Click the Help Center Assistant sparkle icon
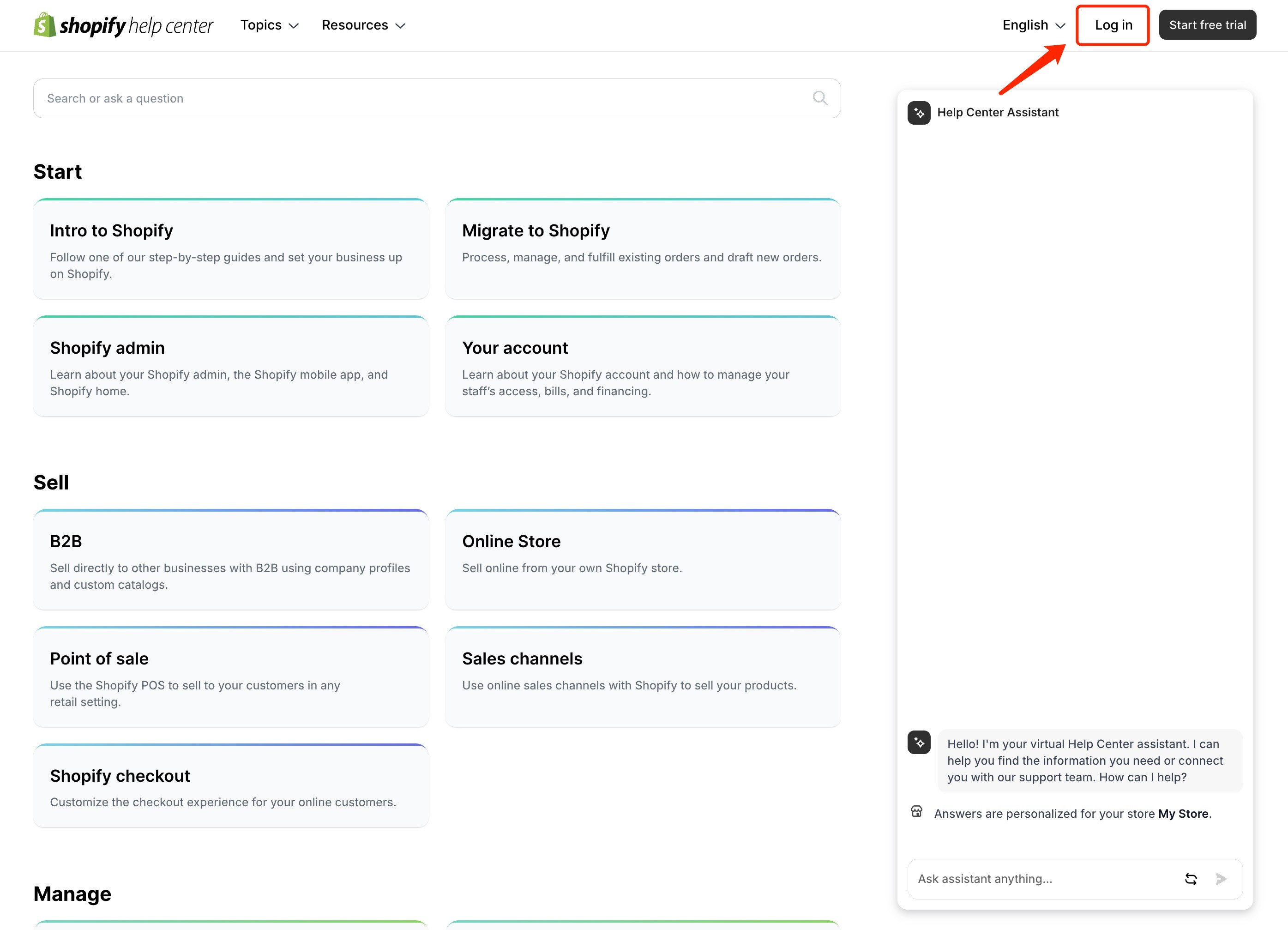Viewport: 1288px width, 930px height. pyautogui.click(x=919, y=113)
